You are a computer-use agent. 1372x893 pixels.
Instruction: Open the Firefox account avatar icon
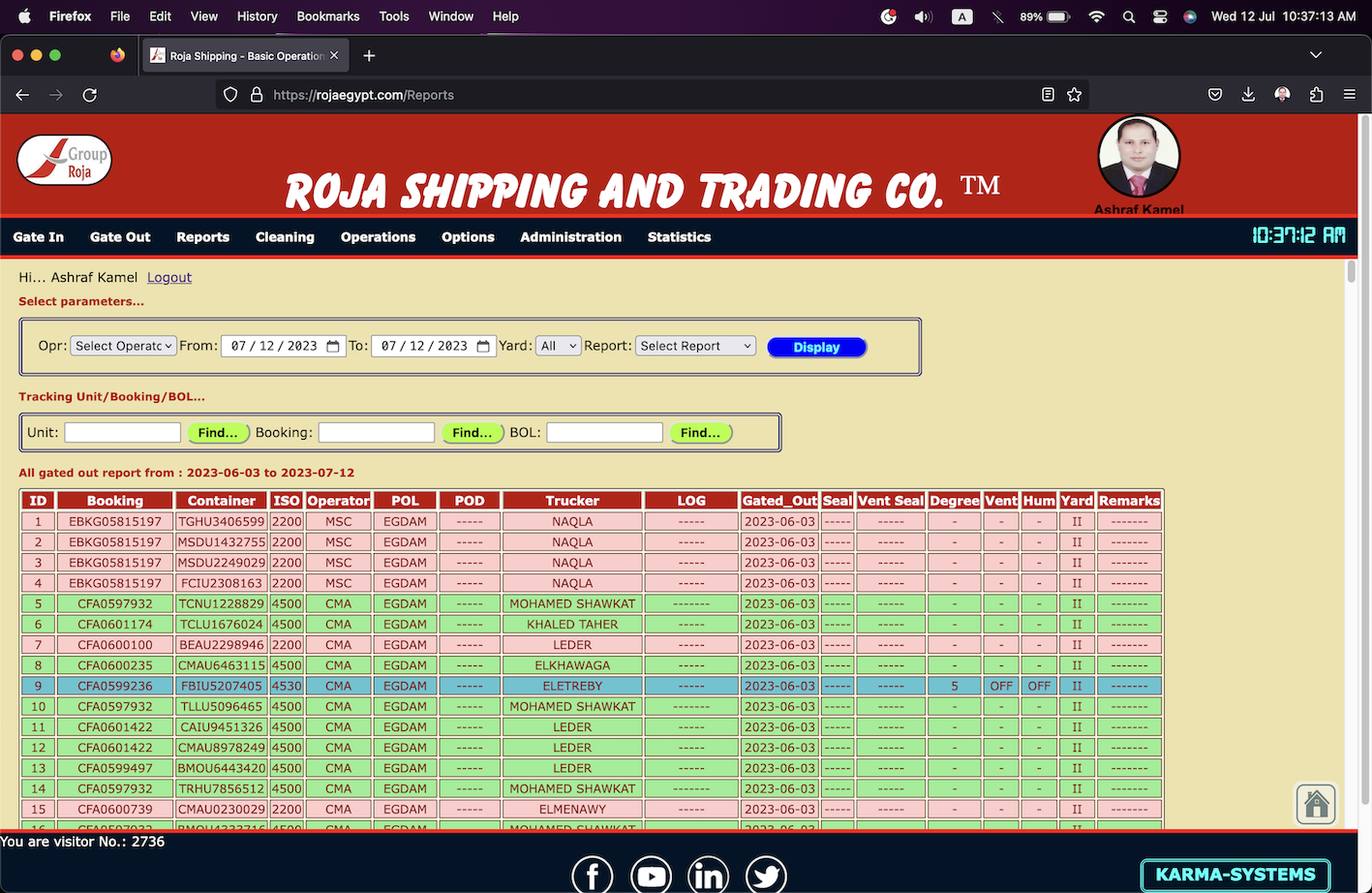(x=1282, y=95)
